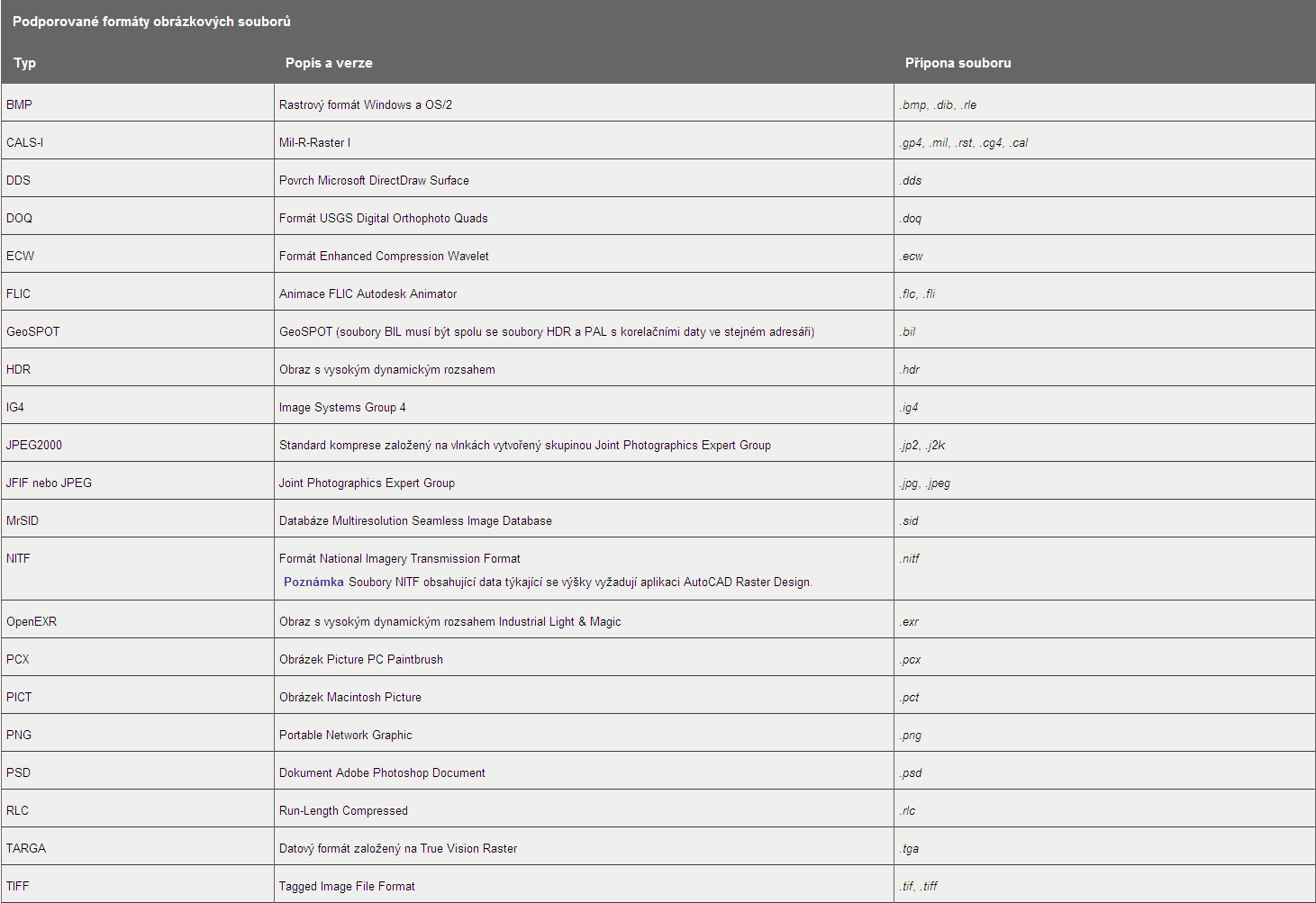Click the GeoSPOT description text
Viewport: 1316px width, 903px height.
[546, 331]
